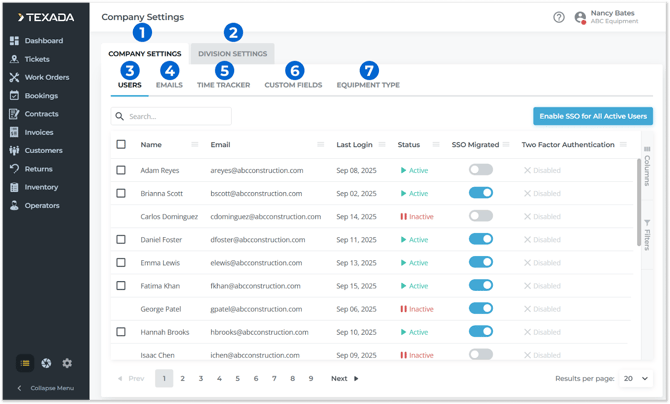Go to Next page of results
670x404 pixels.
coord(344,379)
